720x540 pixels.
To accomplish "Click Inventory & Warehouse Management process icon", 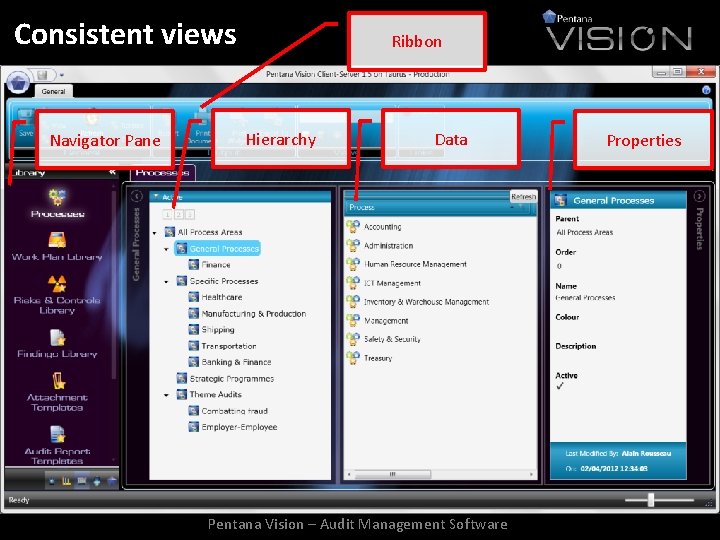I will (353, 302).
